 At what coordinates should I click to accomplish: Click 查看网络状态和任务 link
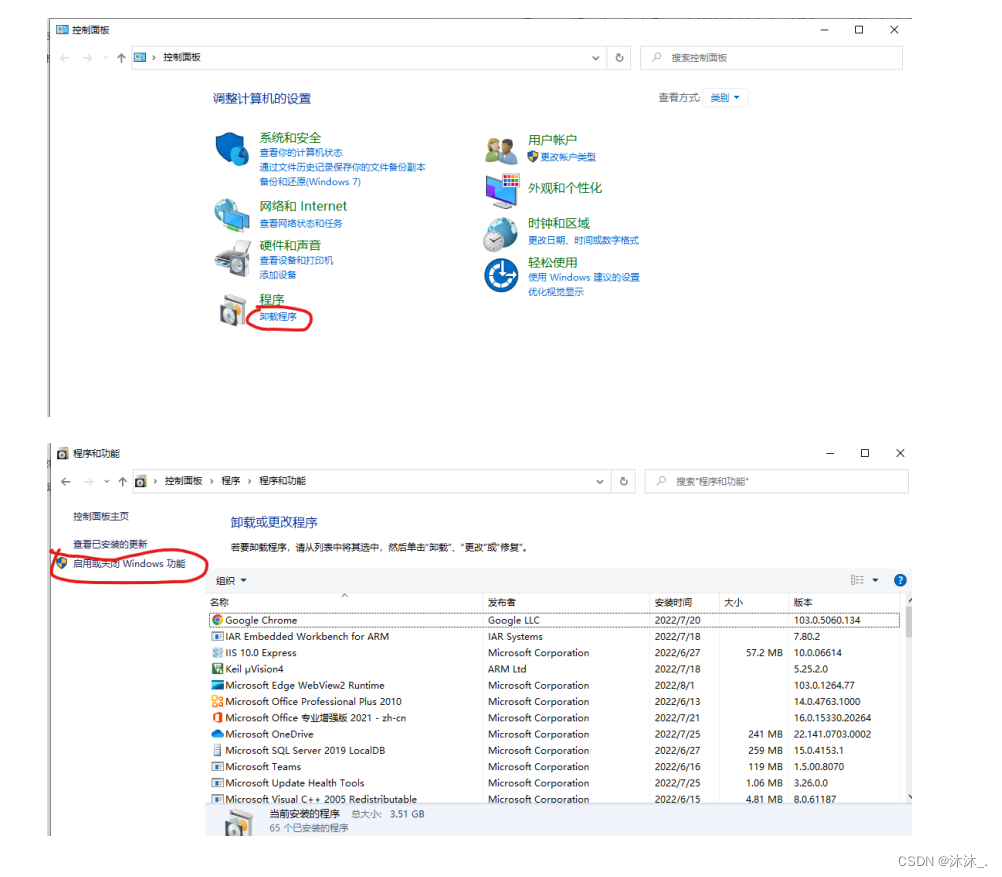coord(301,223)
